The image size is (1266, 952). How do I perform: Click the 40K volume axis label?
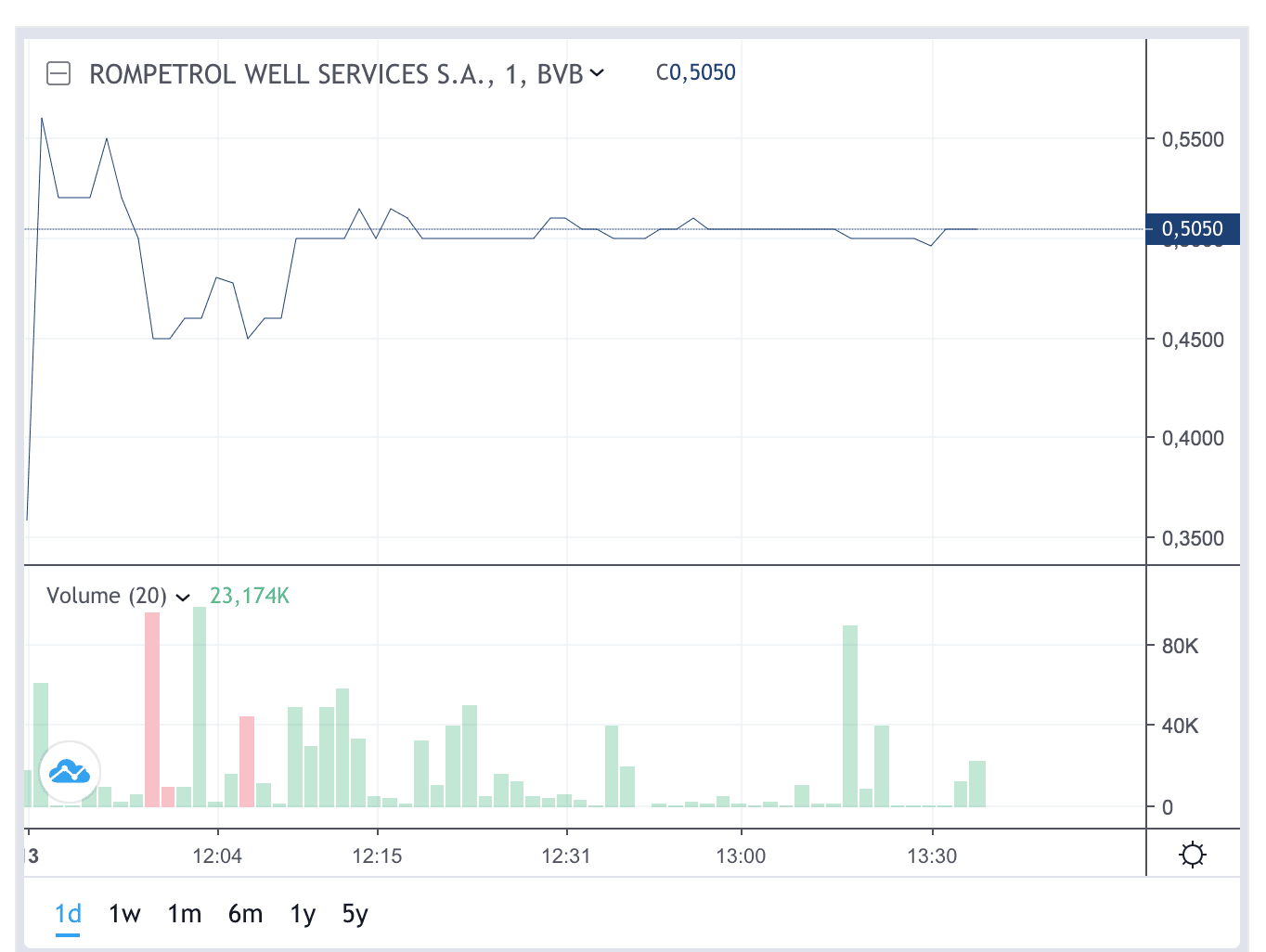pyautogui.click(x=1180, y=726)
